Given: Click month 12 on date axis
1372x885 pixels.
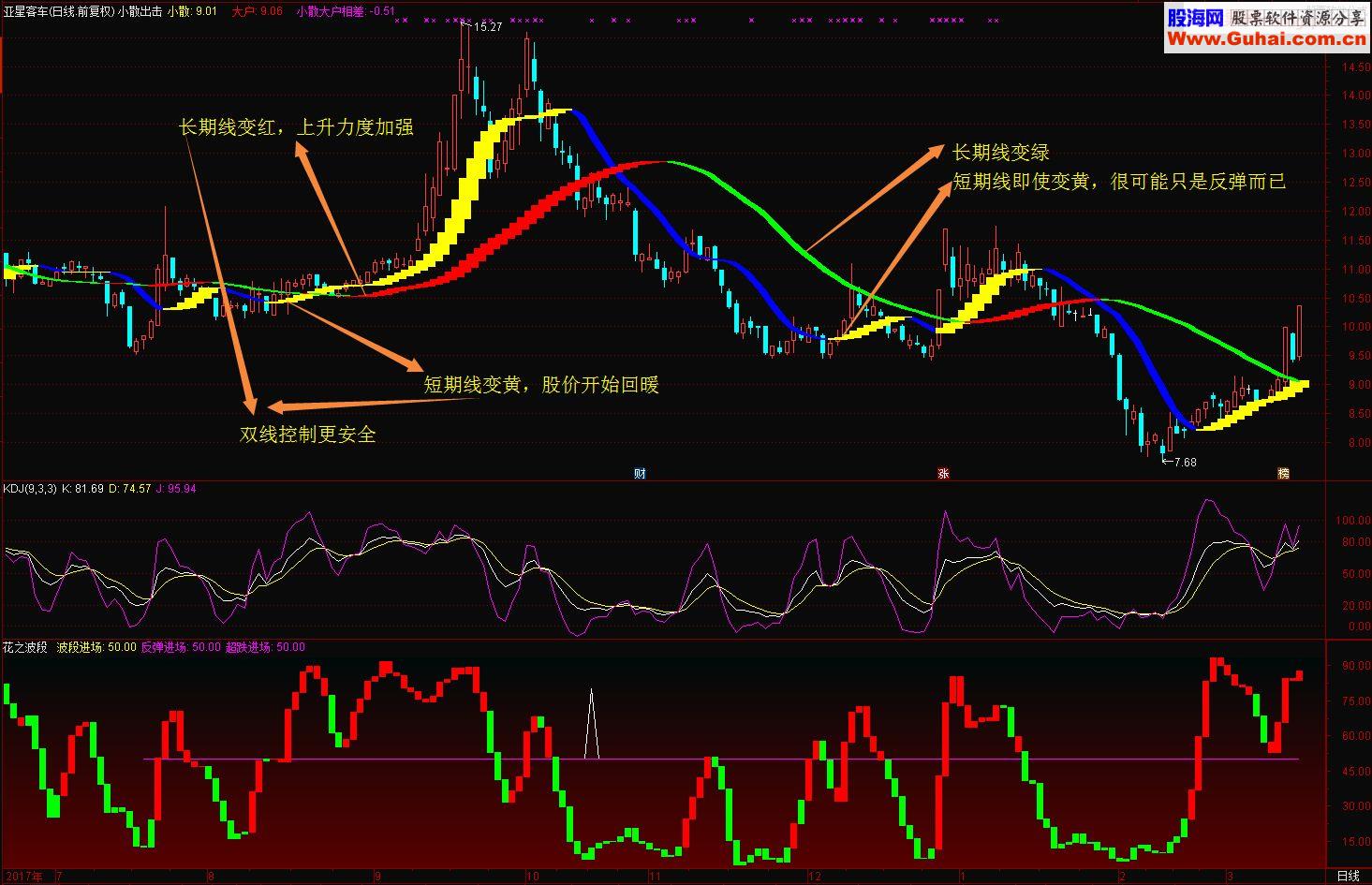Looking at the screenshot, I should point(815,877).
